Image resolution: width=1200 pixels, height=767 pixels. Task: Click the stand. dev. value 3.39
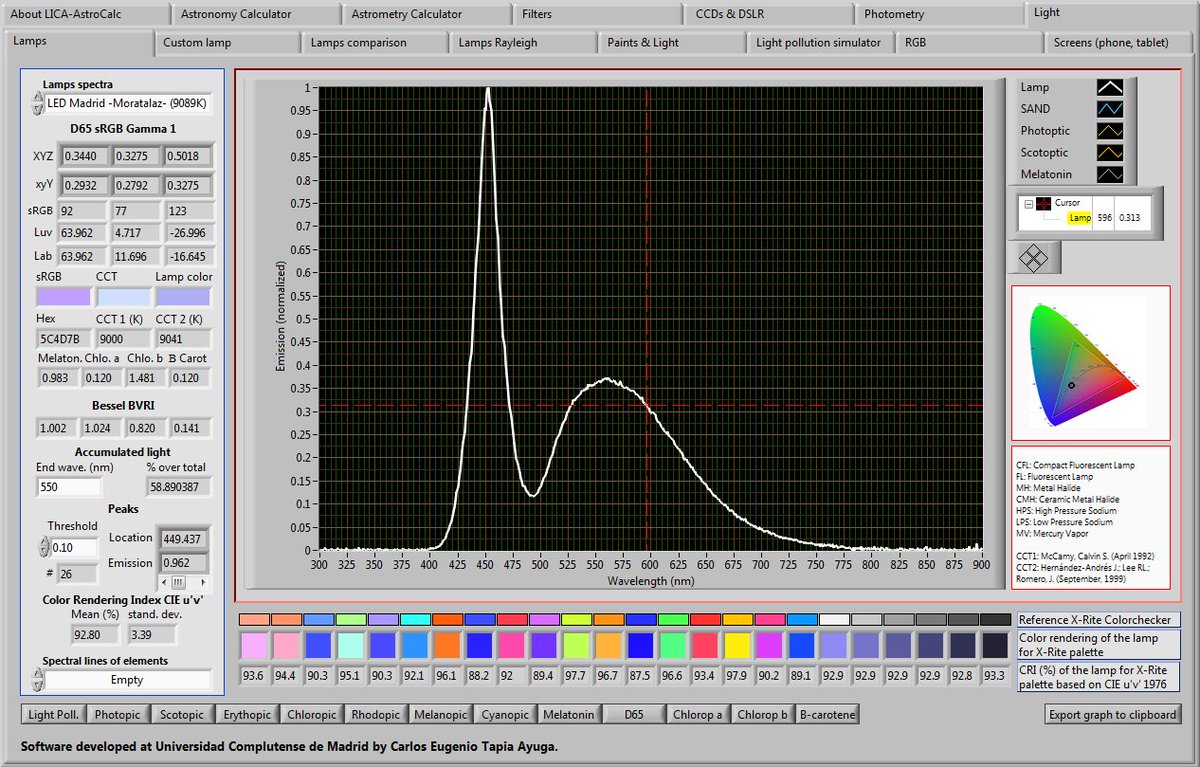pyautogui.click(x=153, y=634)
